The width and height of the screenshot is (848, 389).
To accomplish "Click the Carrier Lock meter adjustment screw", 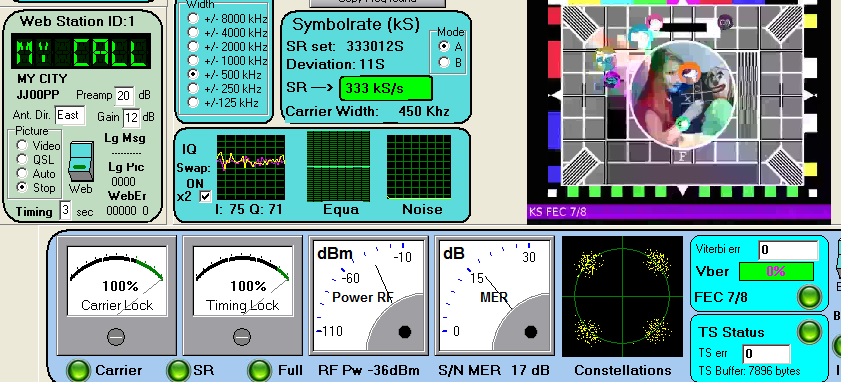I will click(x=116, y=337).
